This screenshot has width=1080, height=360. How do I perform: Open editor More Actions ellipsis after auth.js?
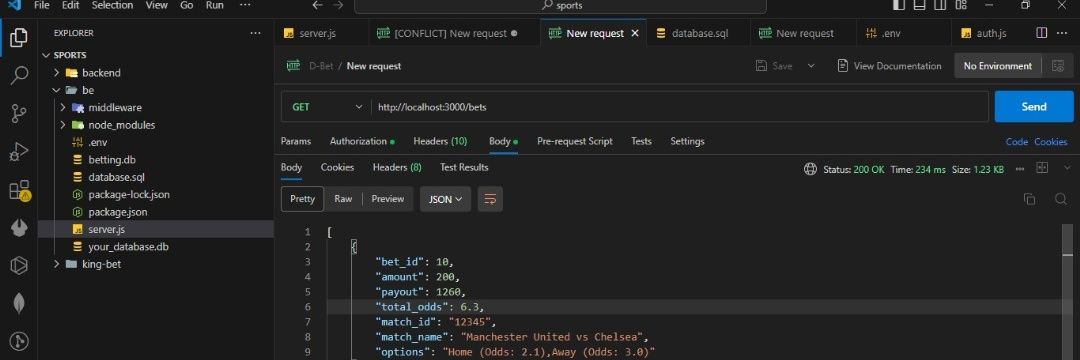coord(1061,33)
